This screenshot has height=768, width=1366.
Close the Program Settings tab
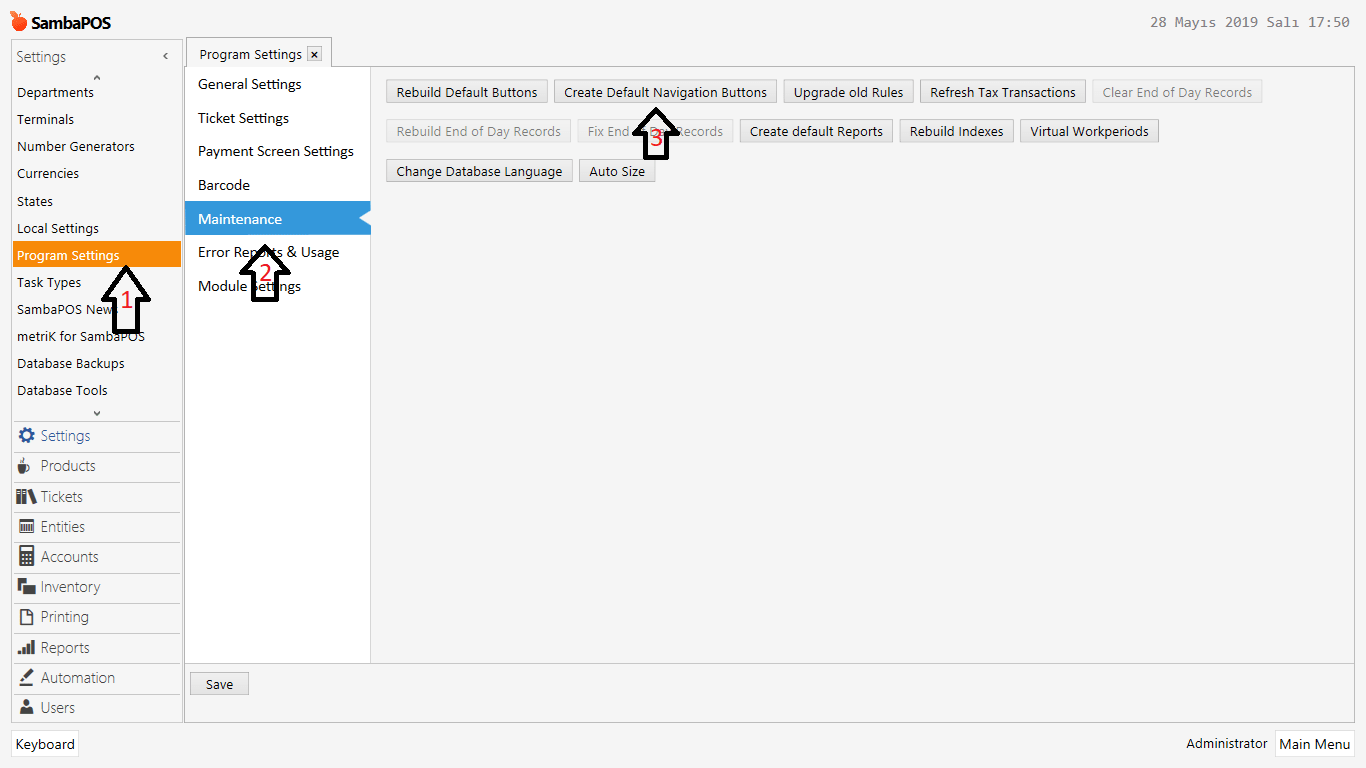click(x=314, y=53)
